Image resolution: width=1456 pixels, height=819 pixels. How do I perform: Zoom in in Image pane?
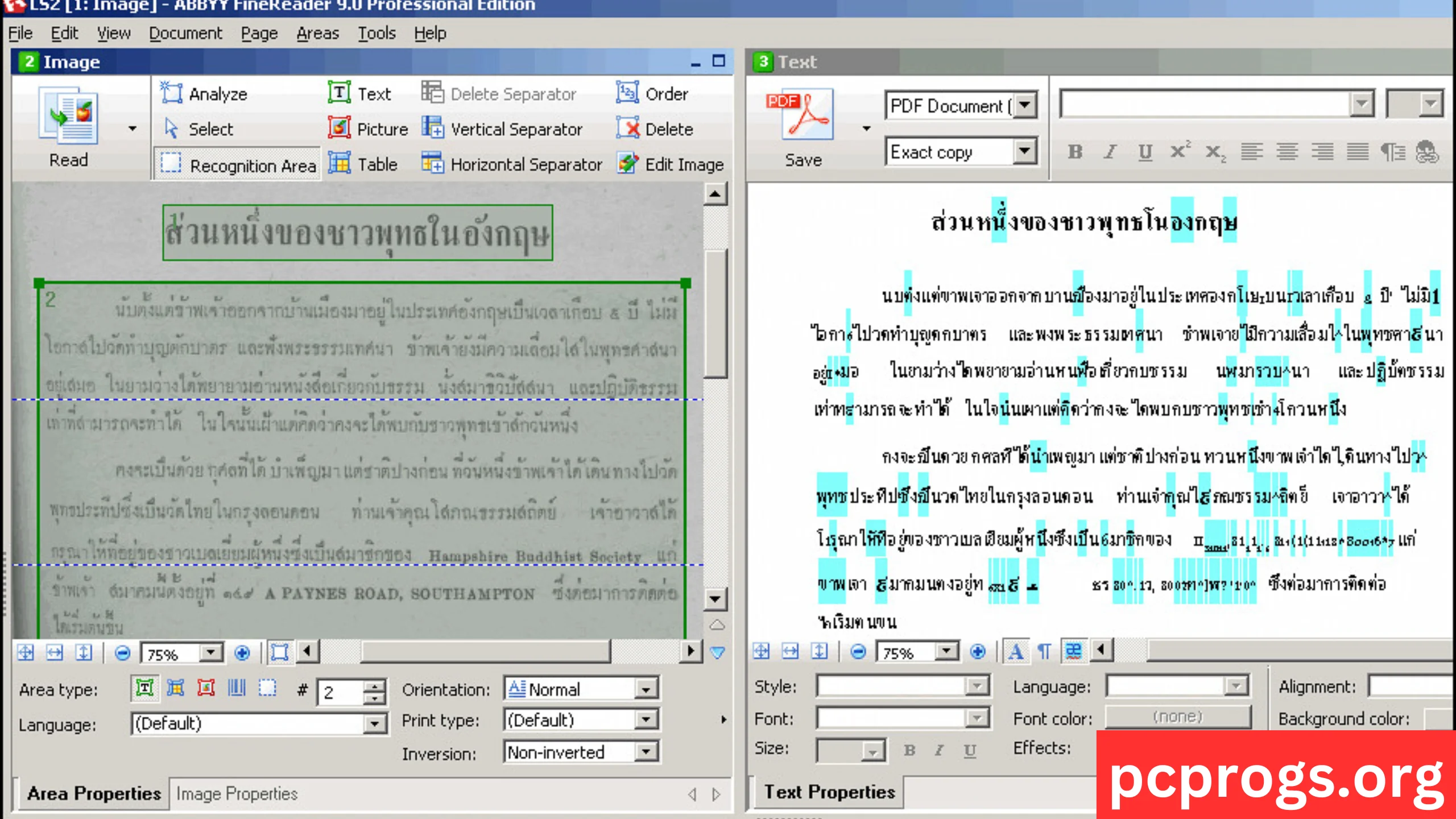click(242, 653)
